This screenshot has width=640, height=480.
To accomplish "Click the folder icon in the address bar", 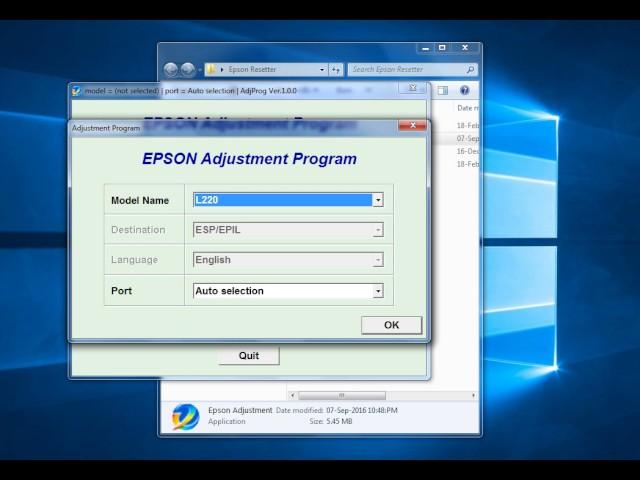I will [x=211, y=69].
